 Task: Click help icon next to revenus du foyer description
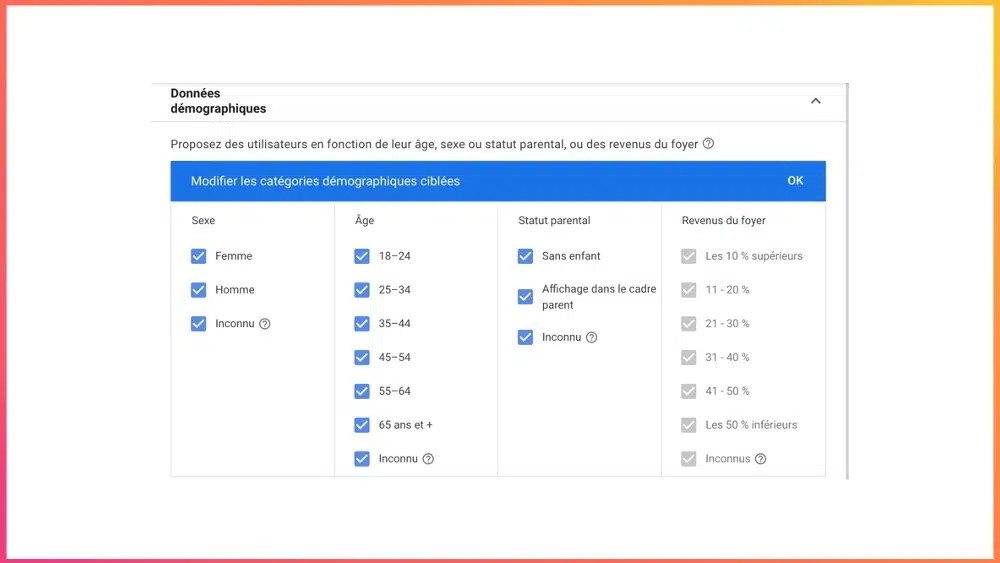[708, 144]
